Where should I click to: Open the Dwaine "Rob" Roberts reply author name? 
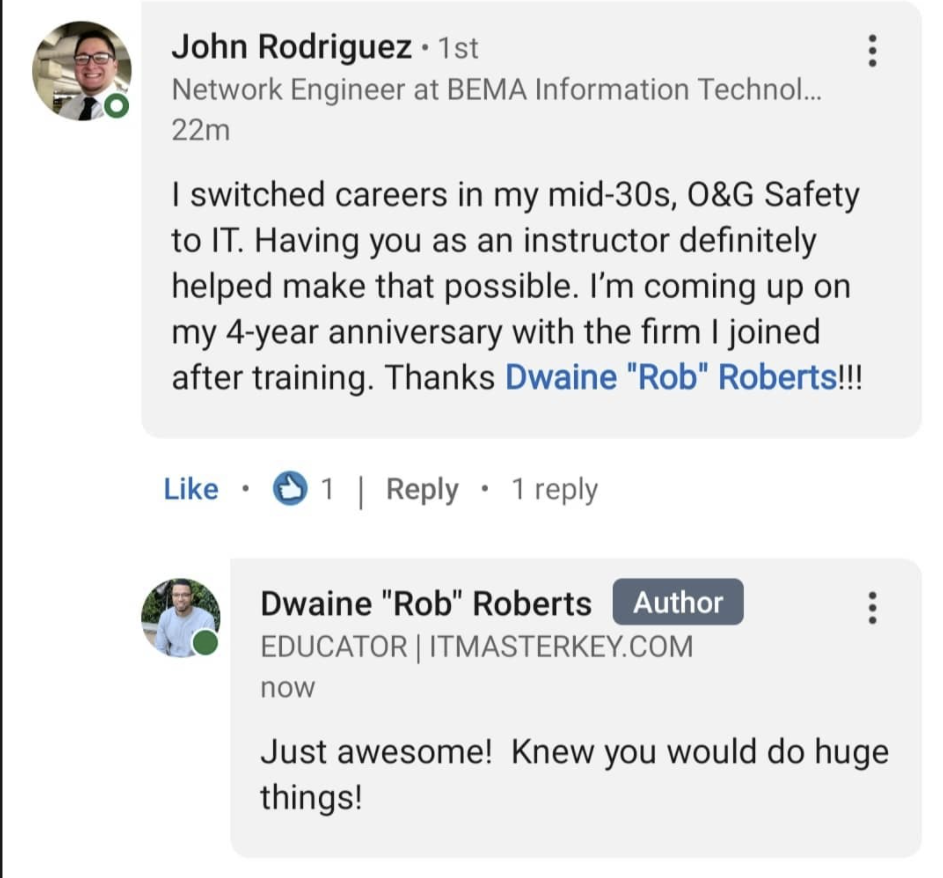point(426,603)
